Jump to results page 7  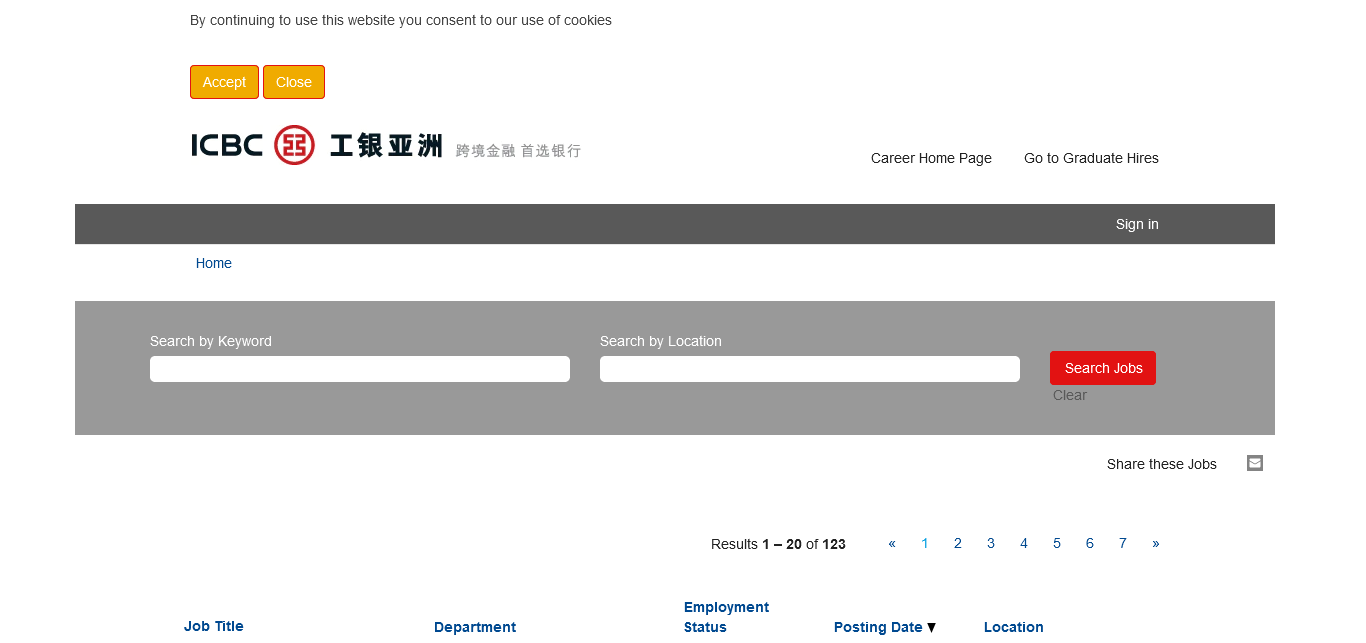[x=1122, y=544]
